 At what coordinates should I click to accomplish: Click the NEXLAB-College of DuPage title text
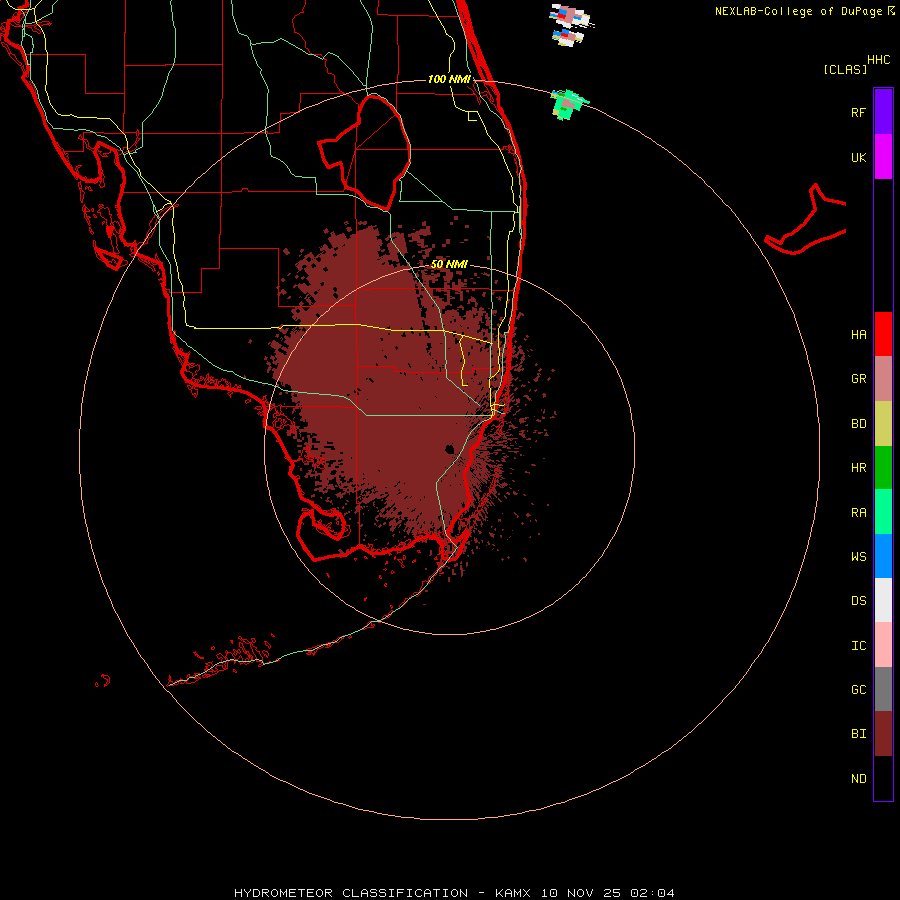pos(798,11)
